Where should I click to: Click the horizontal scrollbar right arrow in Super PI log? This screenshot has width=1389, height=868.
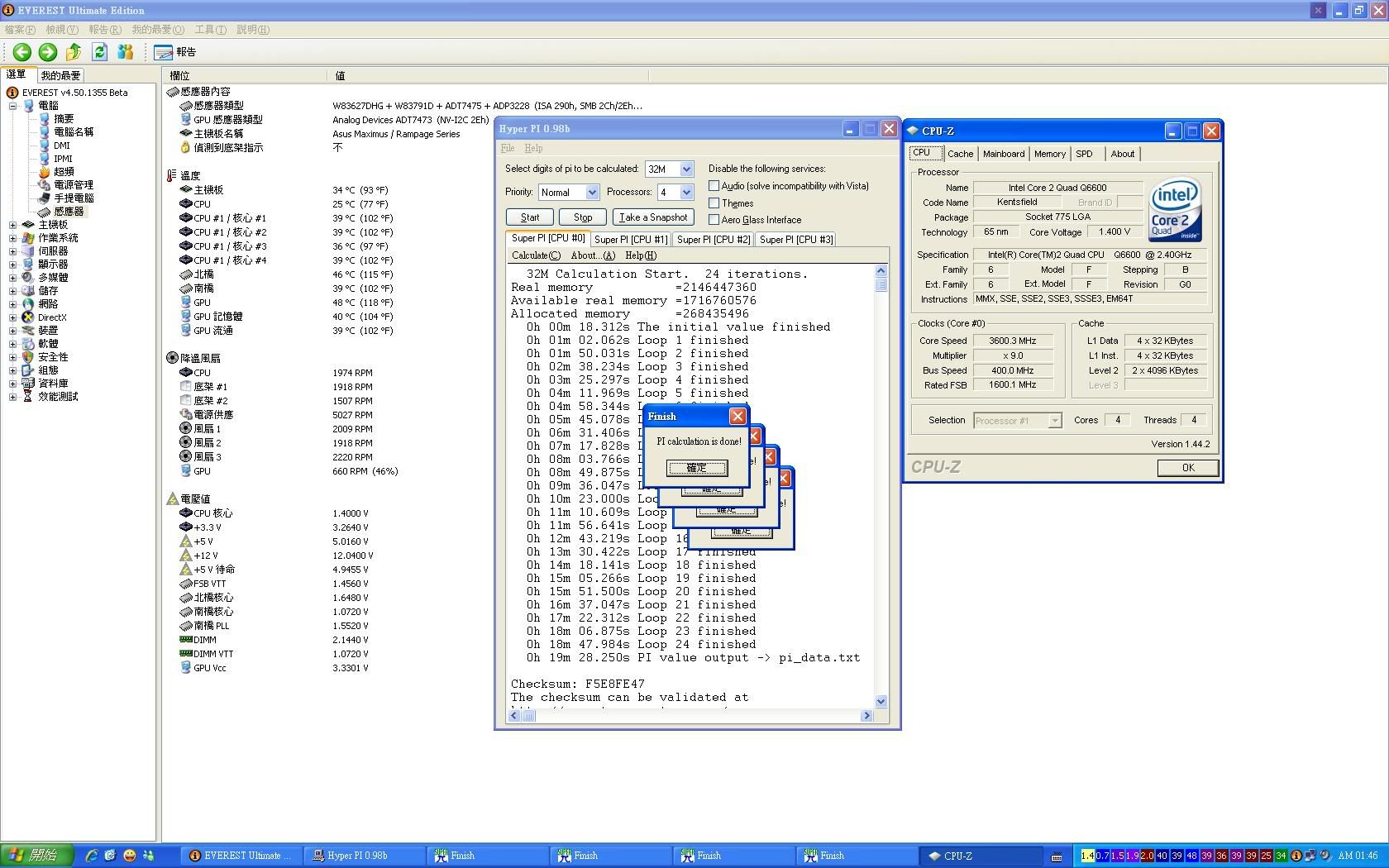click(866, 716)
